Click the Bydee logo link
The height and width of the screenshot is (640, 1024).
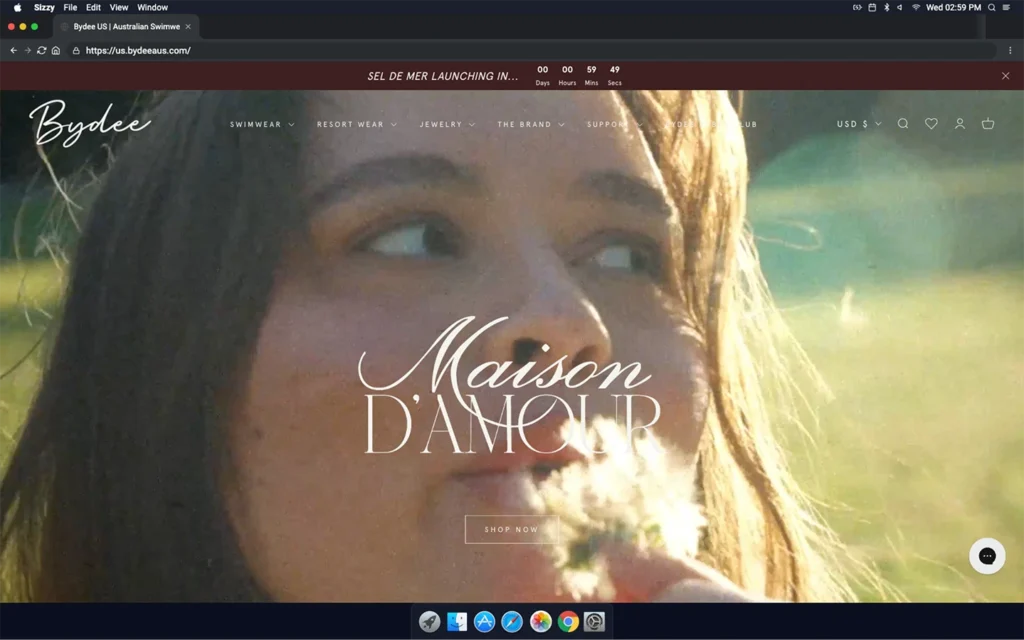(90, 123)
